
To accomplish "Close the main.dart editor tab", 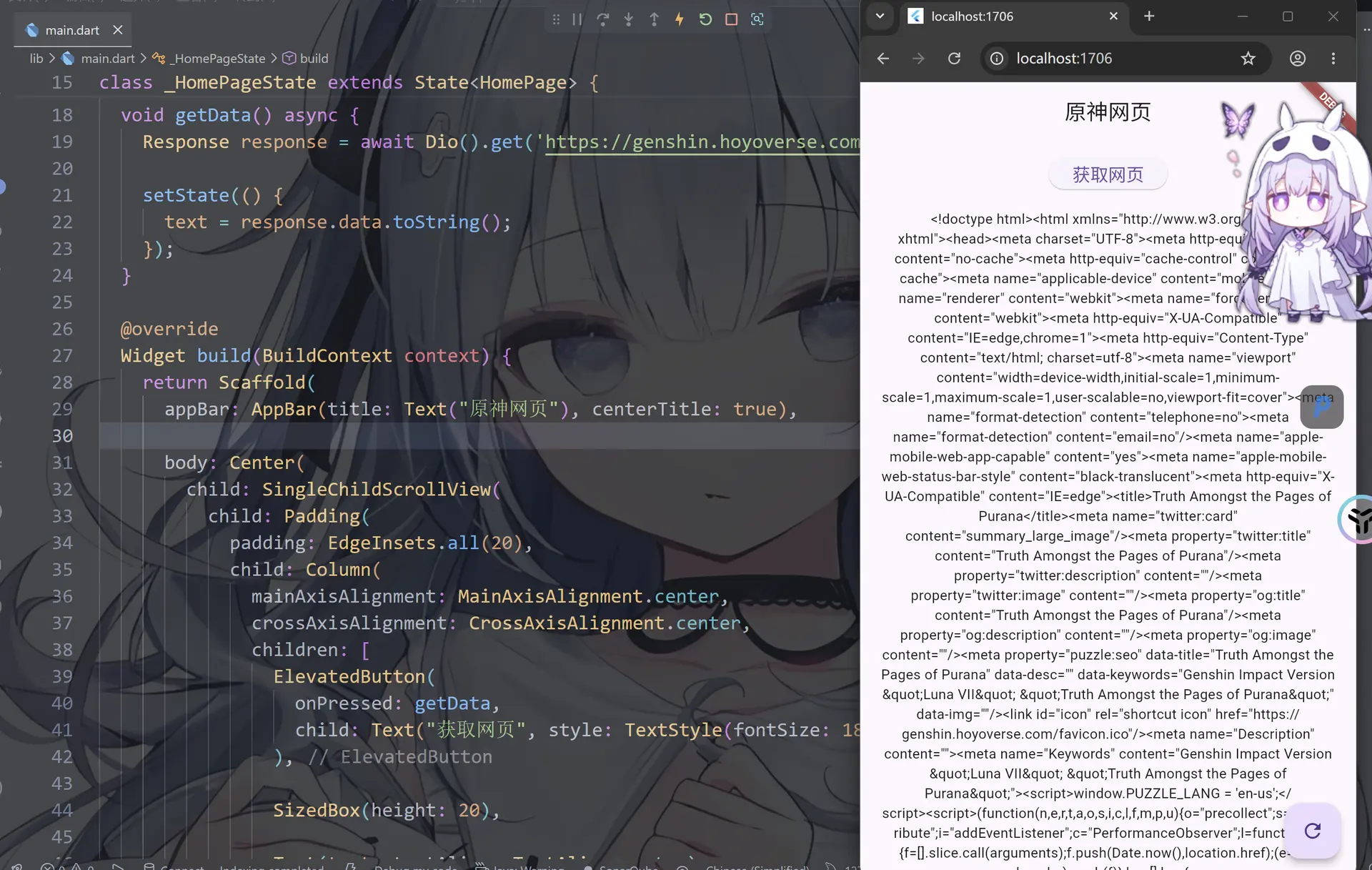I will [x=118, y=30].
